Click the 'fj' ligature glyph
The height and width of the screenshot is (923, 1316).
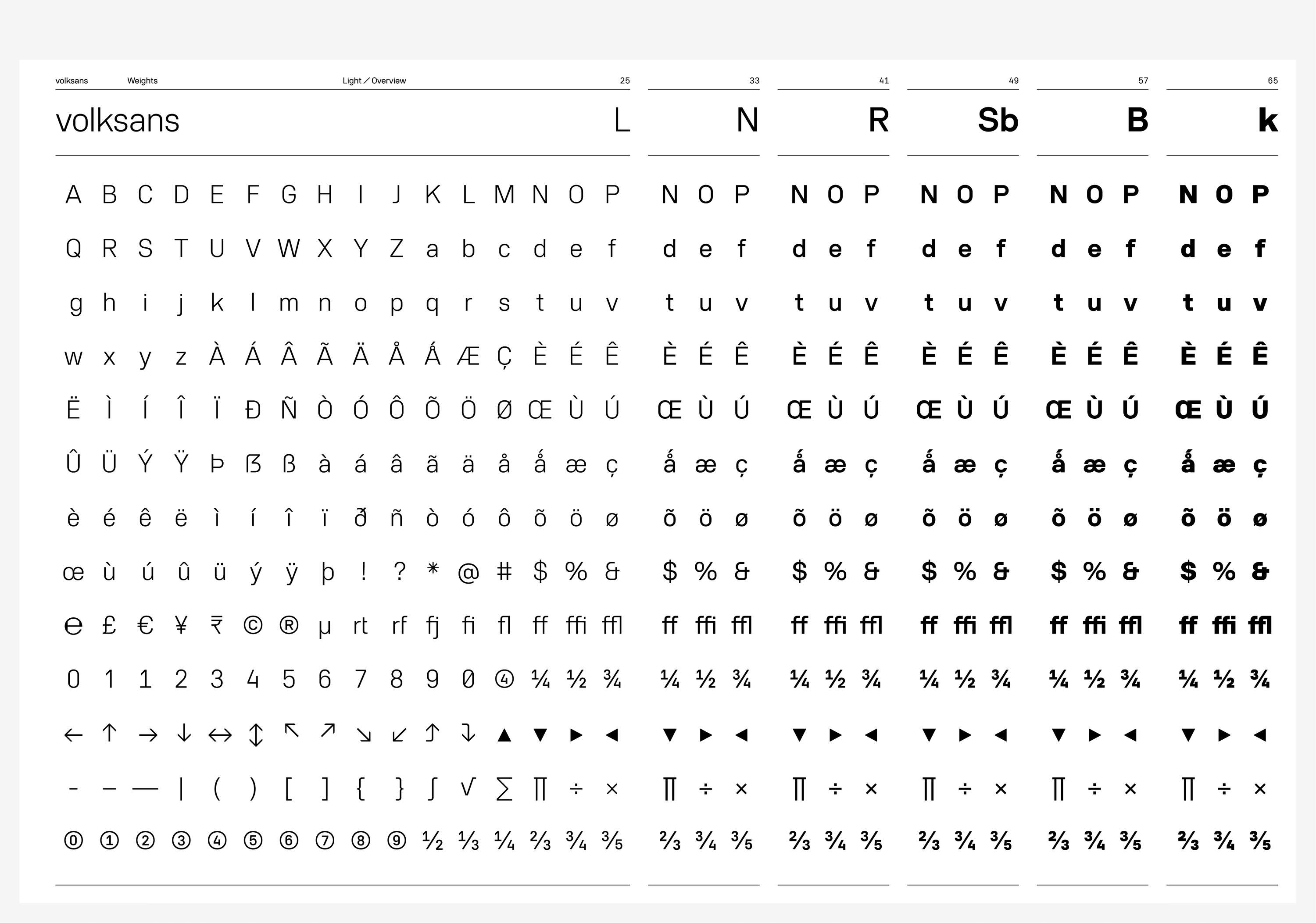[433, 627]
